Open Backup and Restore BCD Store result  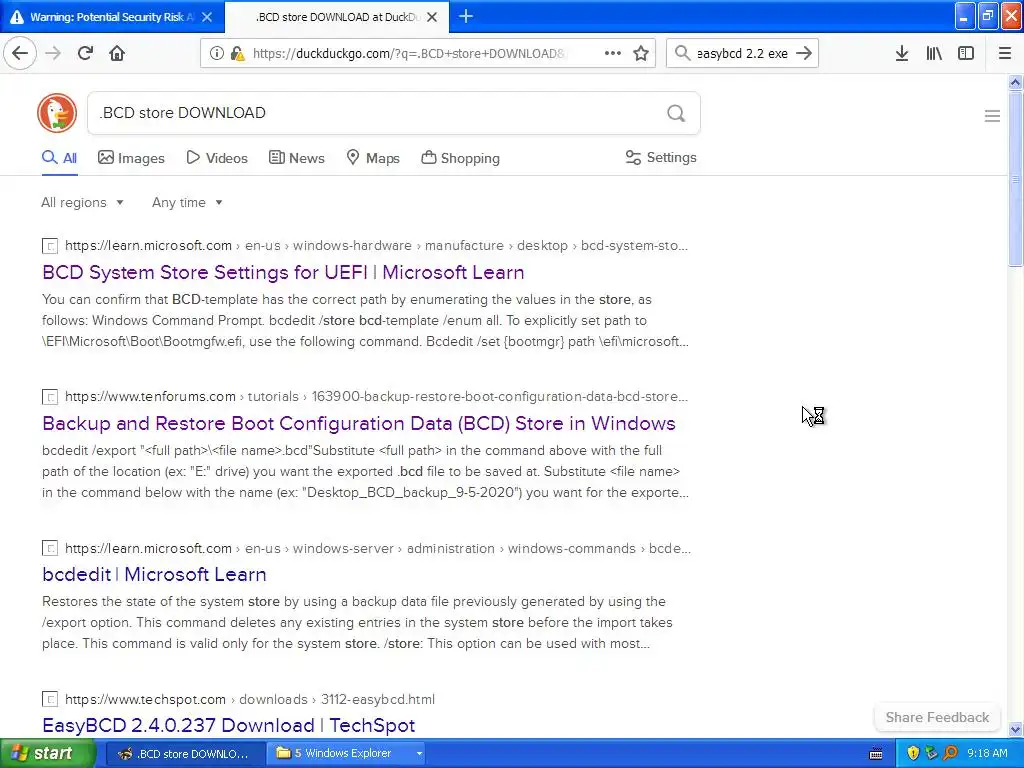[359, 423]
